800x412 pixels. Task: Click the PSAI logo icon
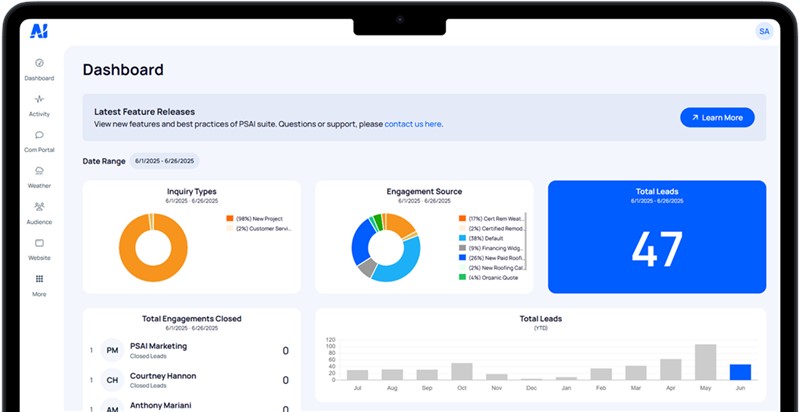coord(39,31)
